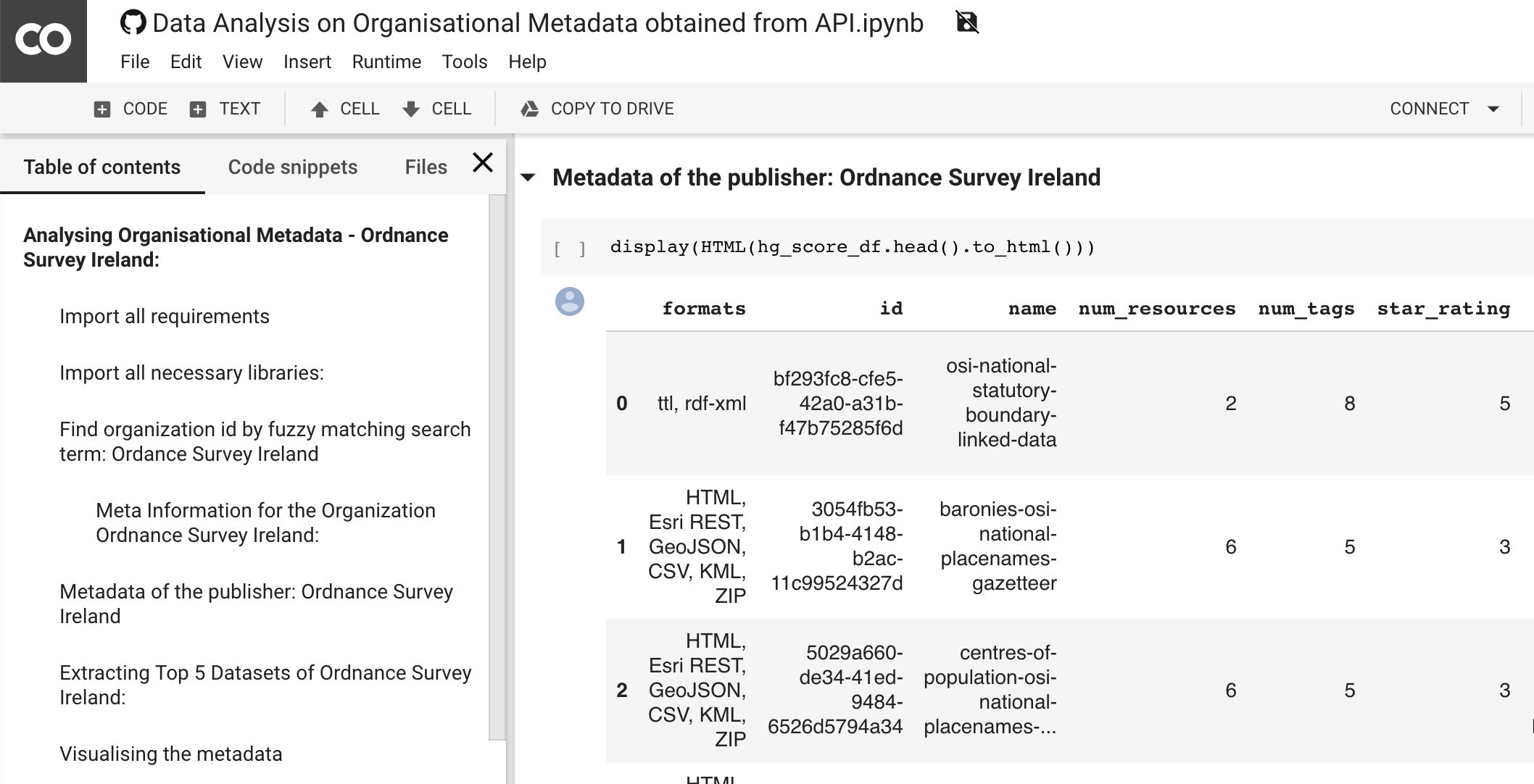Move cell up with arrow button
The height and width of the screenshot is (784, 1534).
coord(345,109)
